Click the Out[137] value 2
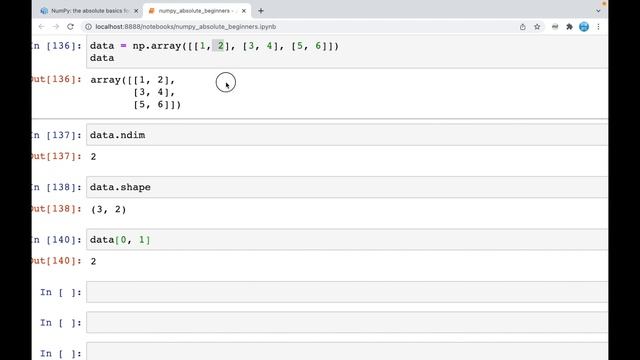Image resolution: width=640 pixels, height=360 pixels. (x=93, y=157)
